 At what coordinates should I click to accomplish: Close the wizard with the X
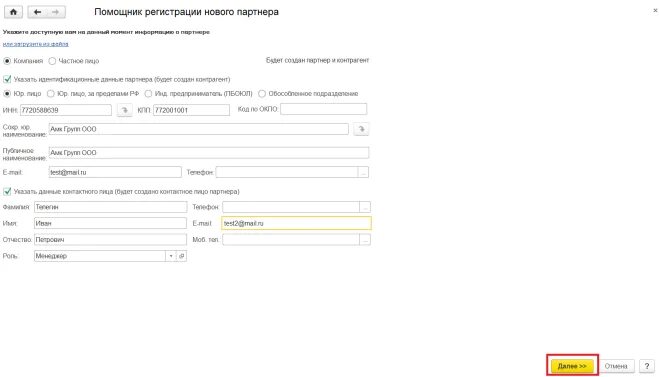coord(655,11)
